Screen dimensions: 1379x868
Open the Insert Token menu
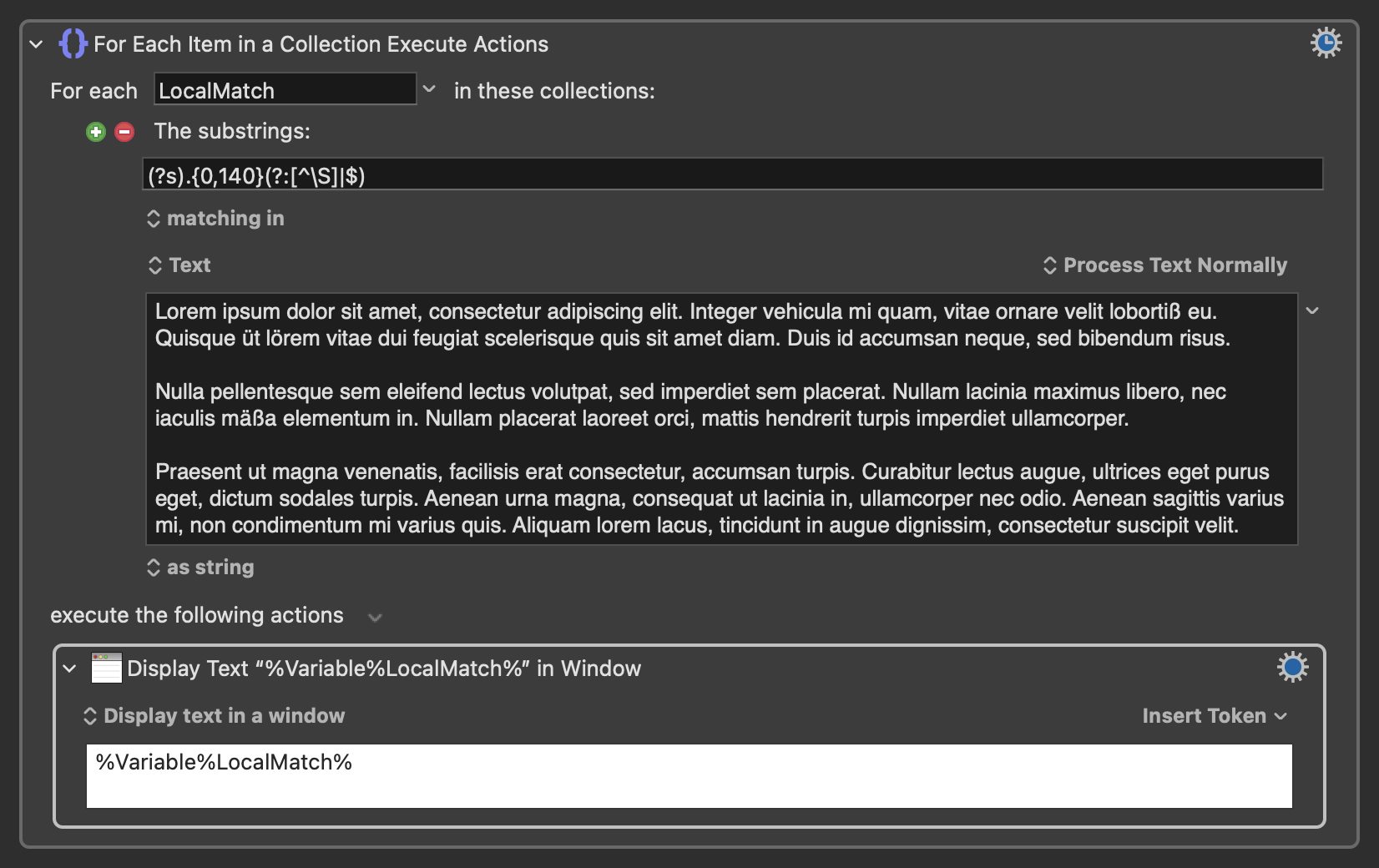pos(1215,716)
